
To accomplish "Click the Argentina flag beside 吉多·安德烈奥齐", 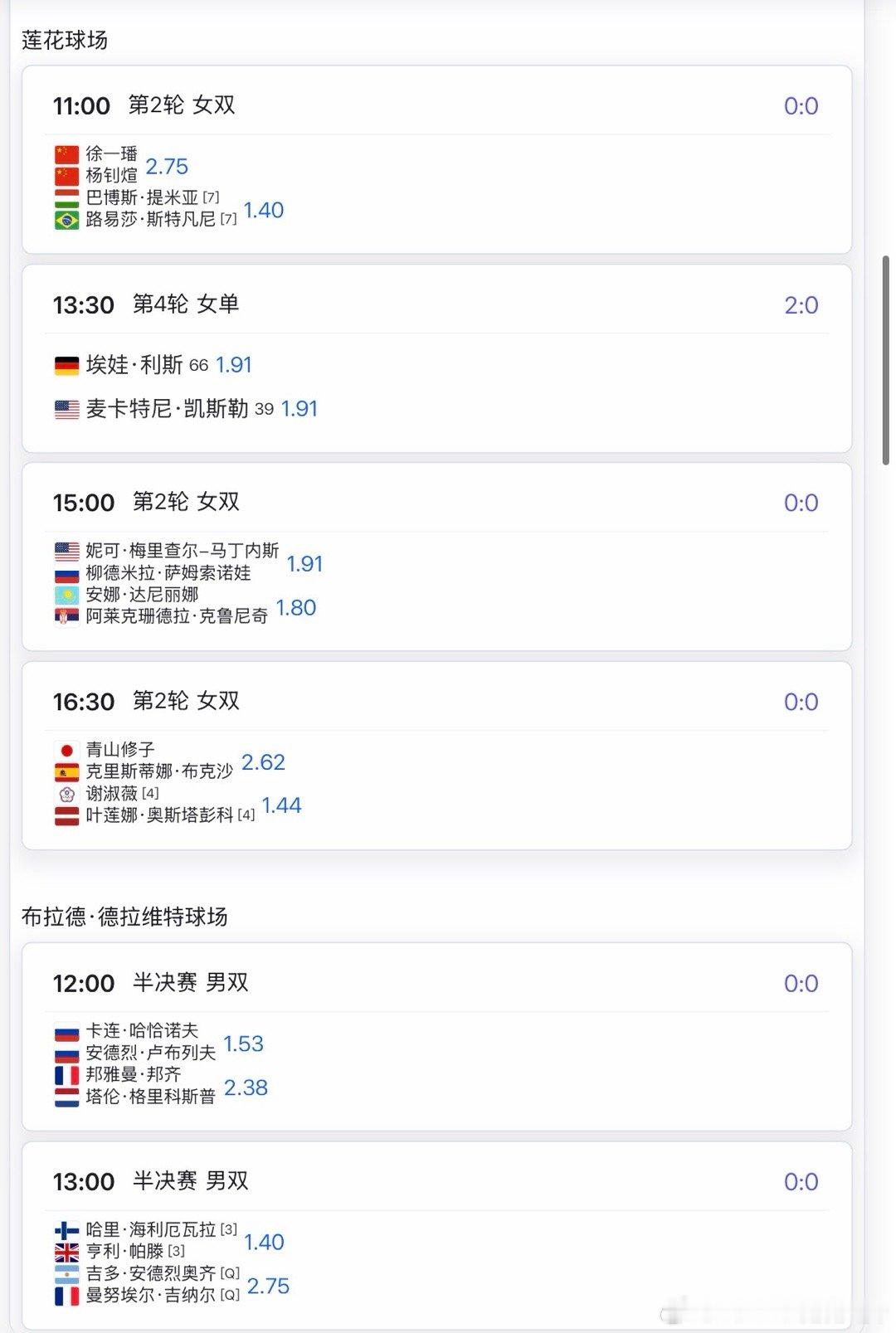I will [66, 1274].
